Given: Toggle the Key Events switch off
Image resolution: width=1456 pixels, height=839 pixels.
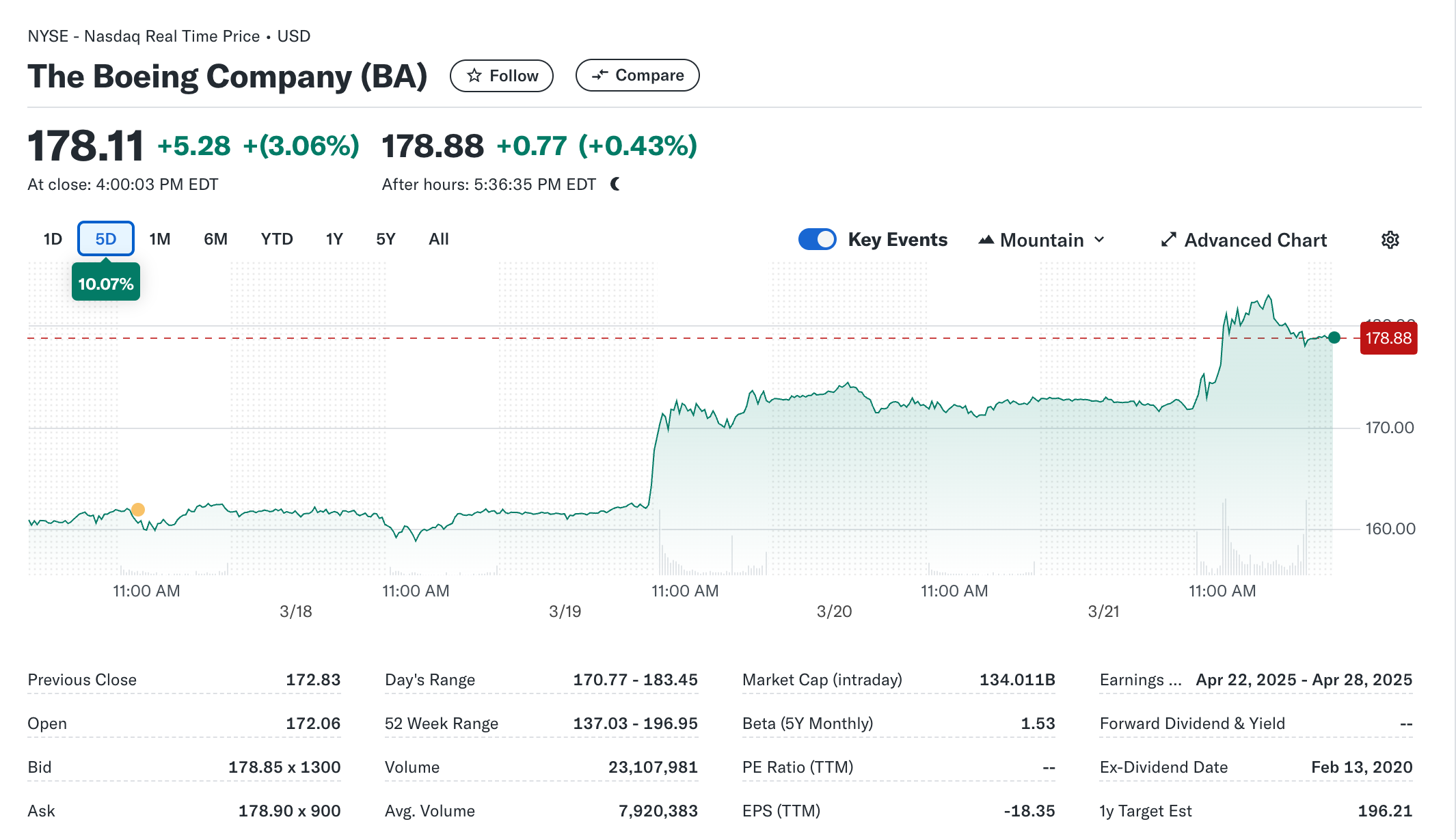Looking at the screenshot, I should point(817,239).
